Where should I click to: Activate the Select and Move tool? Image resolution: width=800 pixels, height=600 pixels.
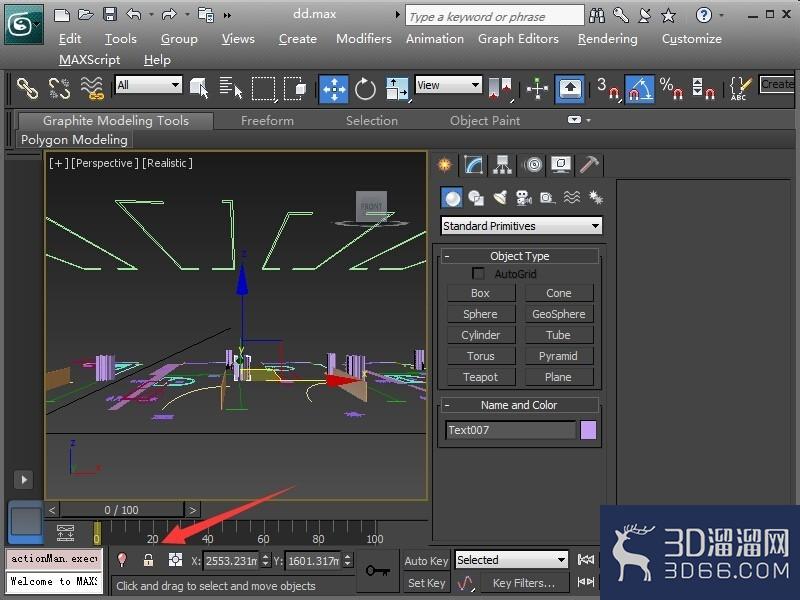pos(333,89)
